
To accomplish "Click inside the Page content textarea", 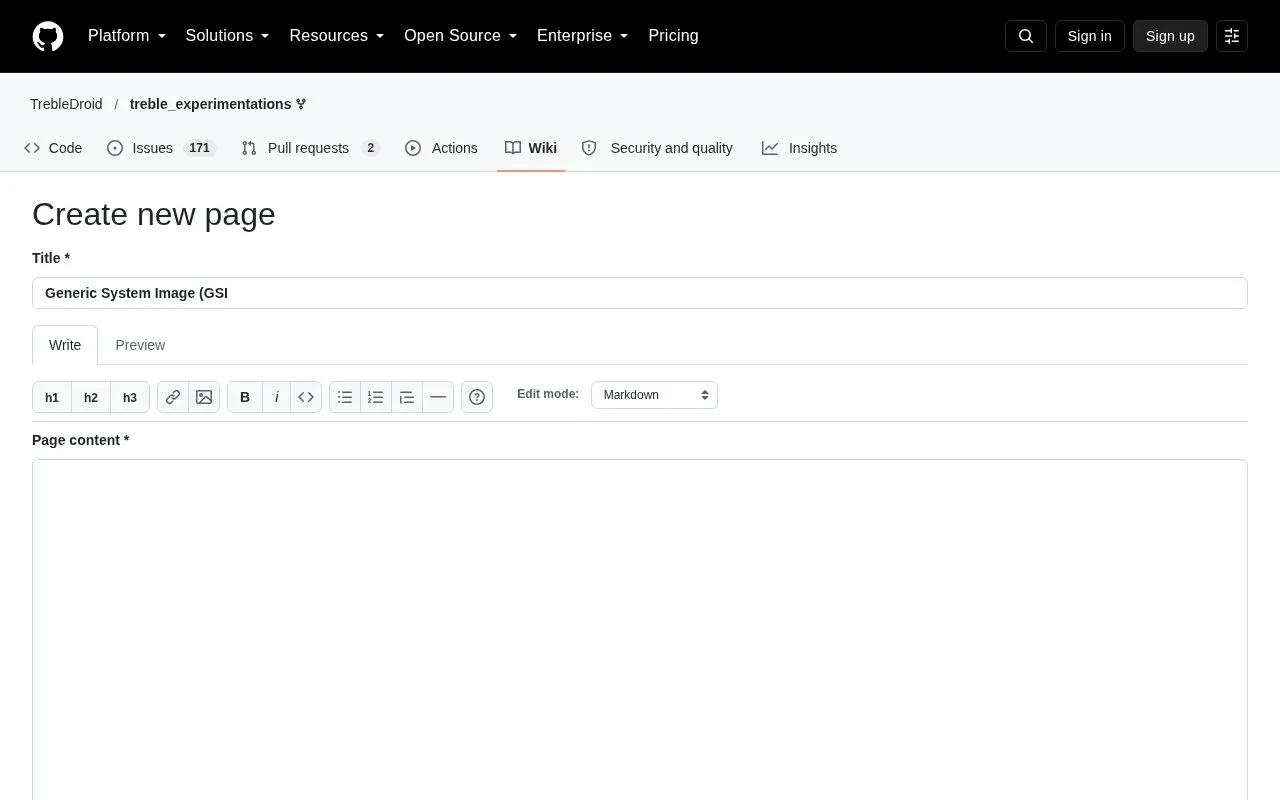I will 640,630.
